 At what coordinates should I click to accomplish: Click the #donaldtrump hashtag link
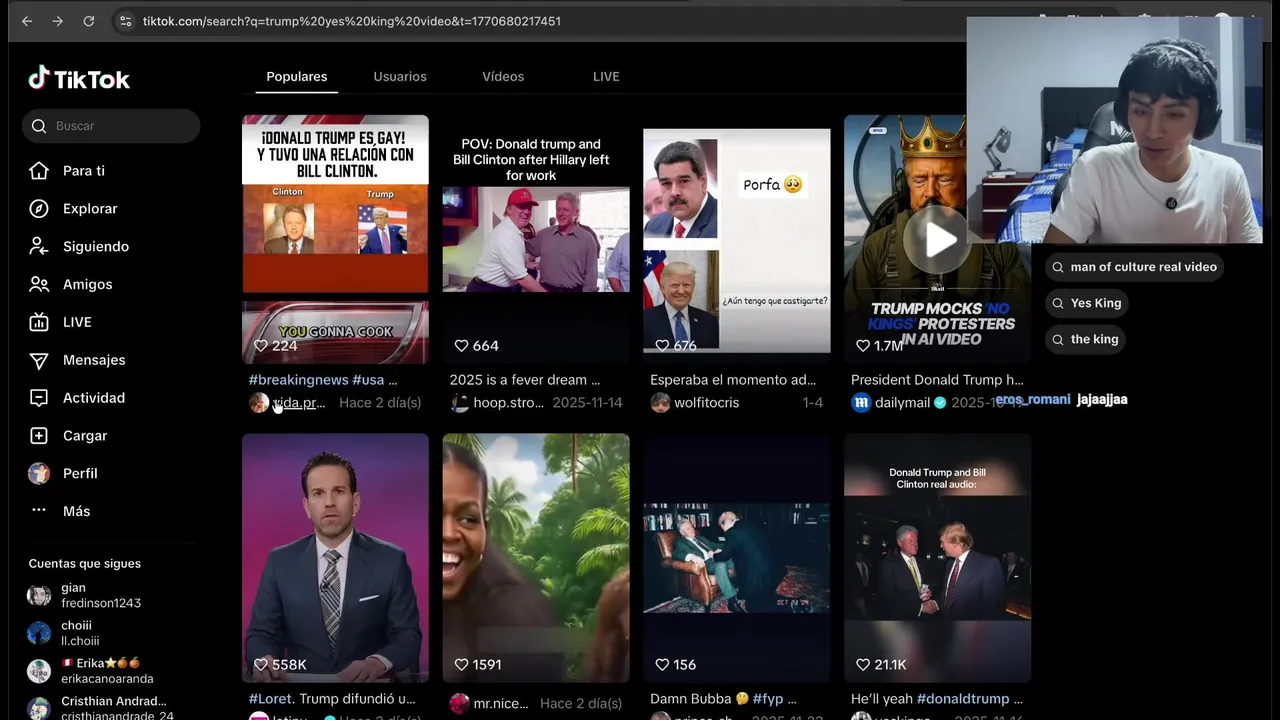tap(963, 699)
